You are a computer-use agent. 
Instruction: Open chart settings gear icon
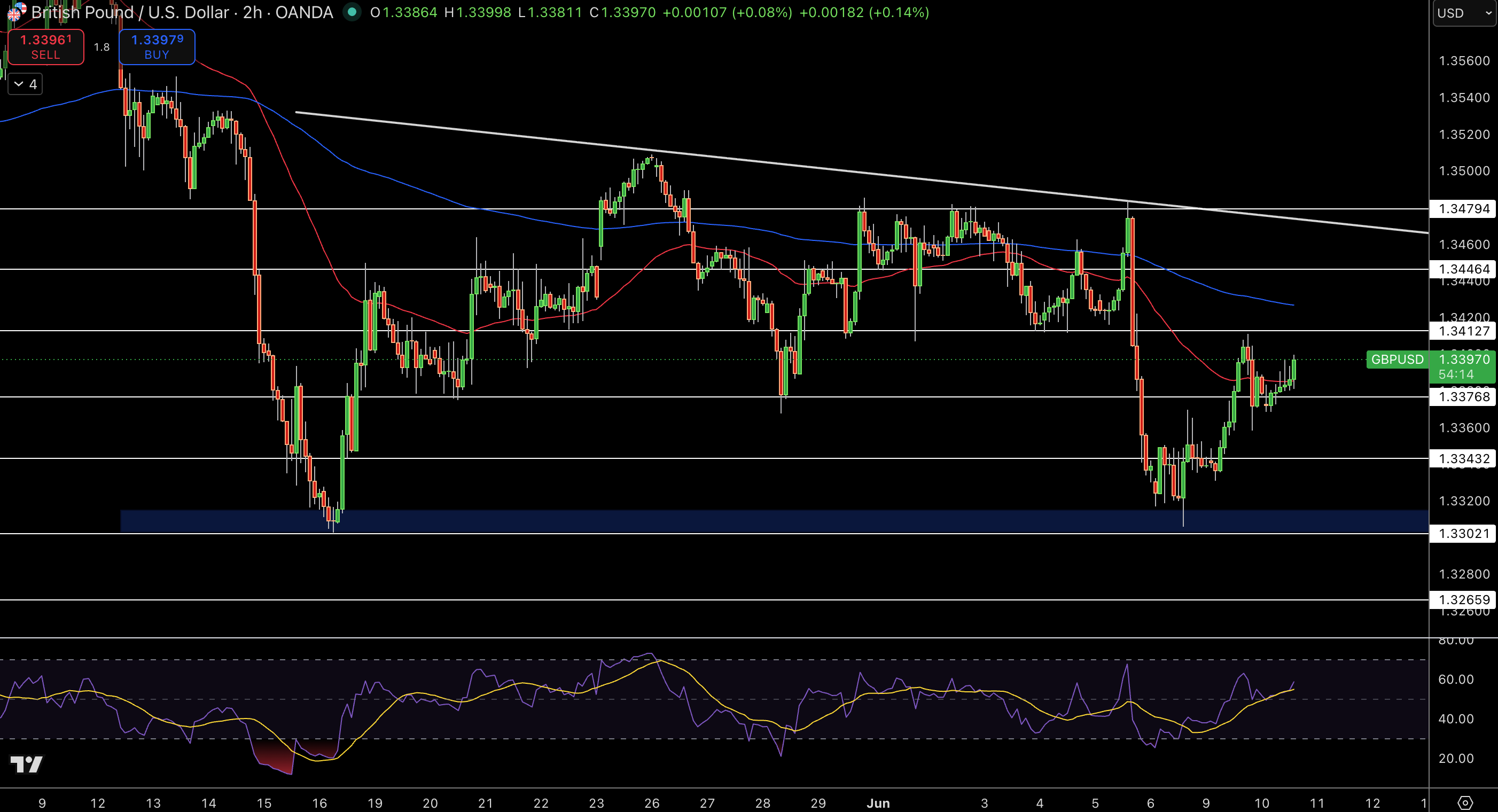pyautogui.click(x=1465, y=803)
